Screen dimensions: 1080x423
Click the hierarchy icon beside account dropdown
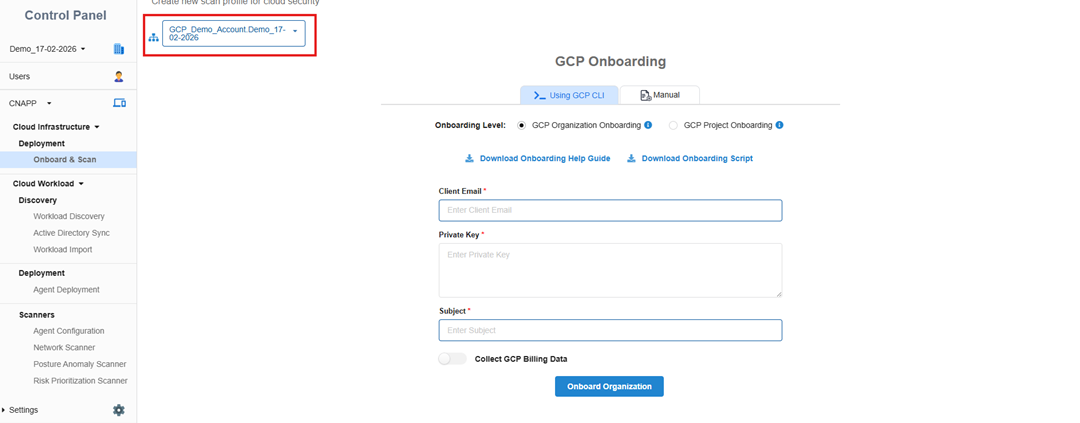(x=153, y=37)
